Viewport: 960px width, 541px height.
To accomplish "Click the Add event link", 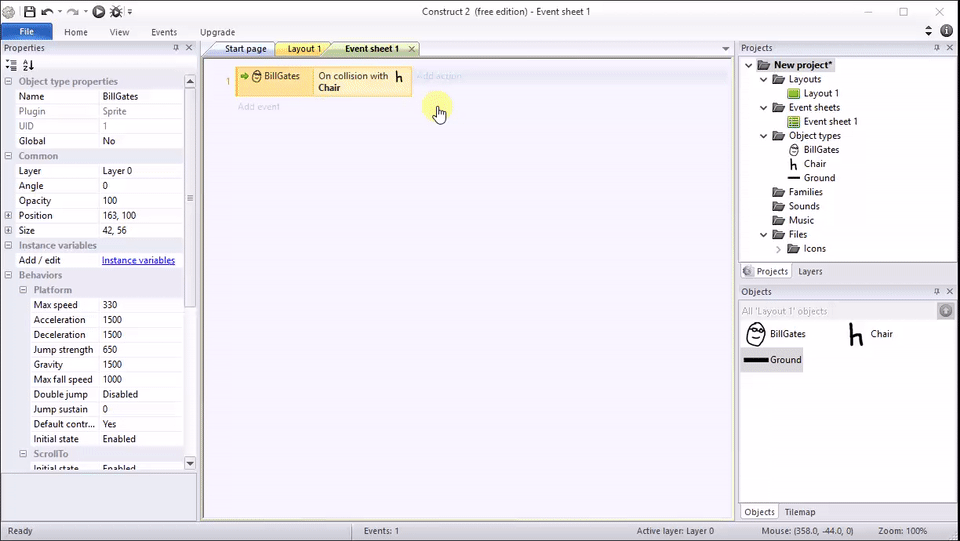I will [x=259, y=106].
